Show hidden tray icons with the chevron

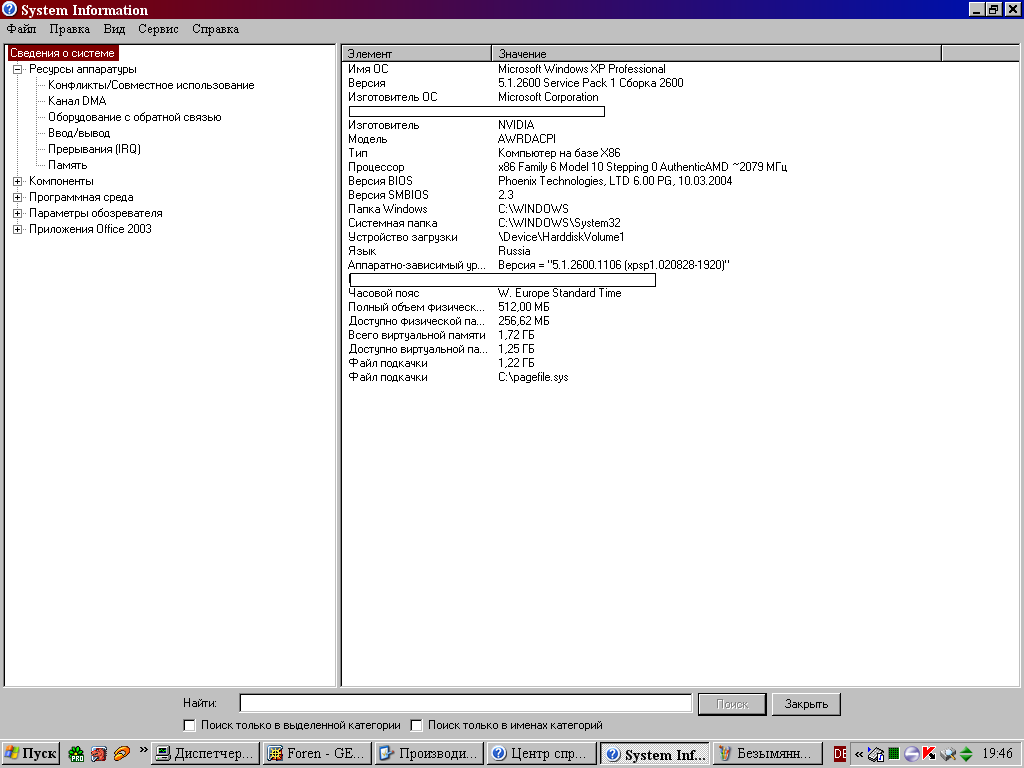859,754
